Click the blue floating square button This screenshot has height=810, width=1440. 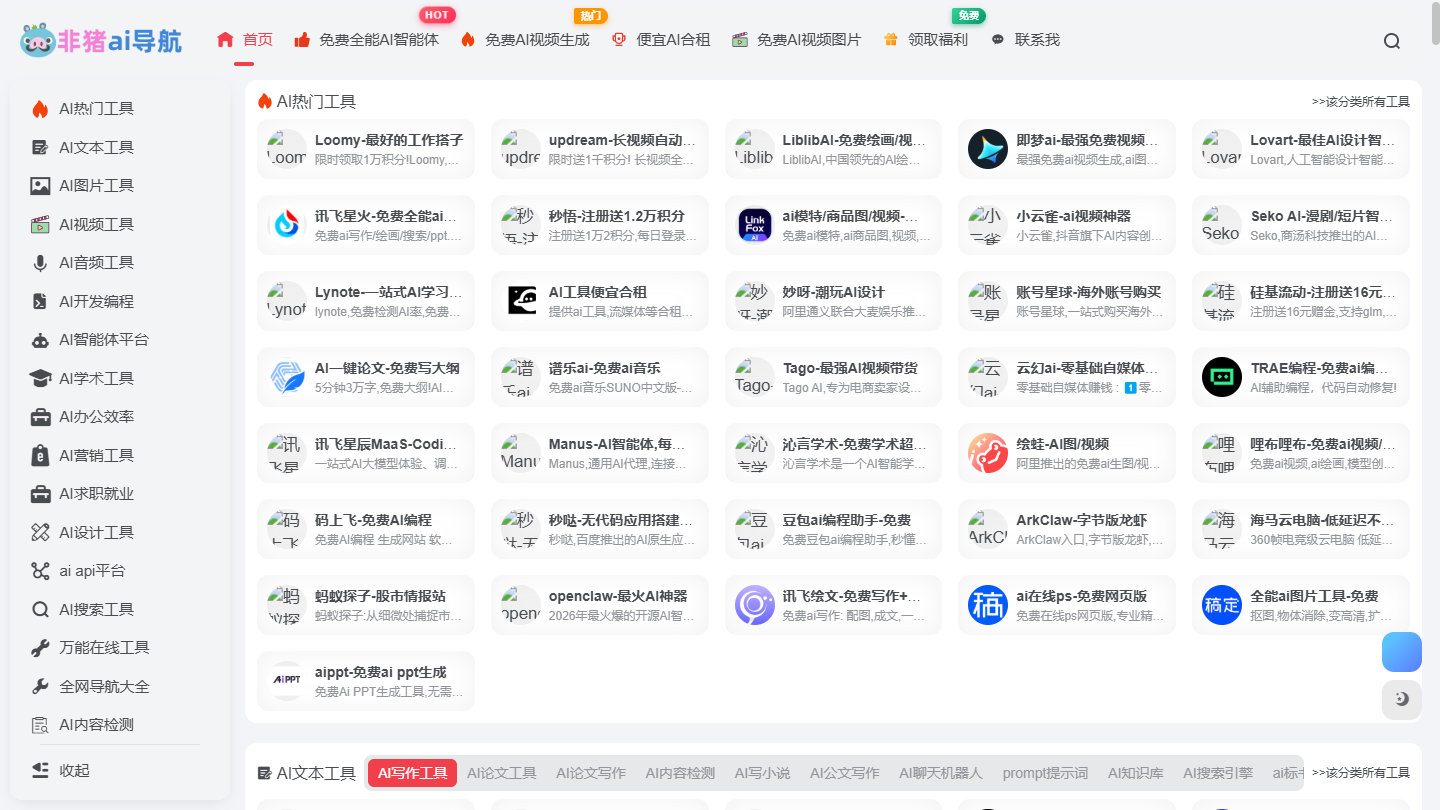pos(1402,652)
